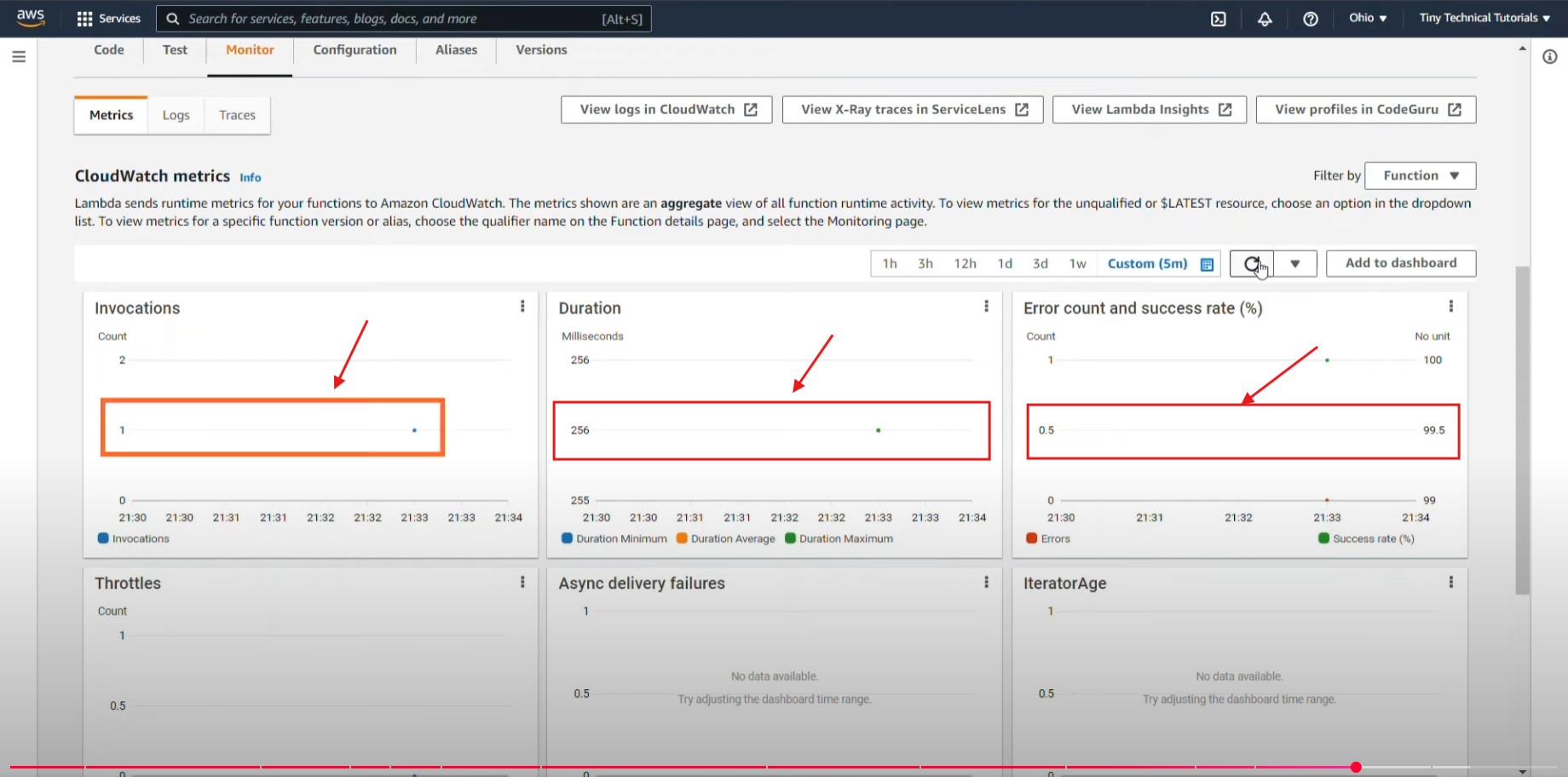
Task: Open the info panel icon at right
Action: 1549,57
